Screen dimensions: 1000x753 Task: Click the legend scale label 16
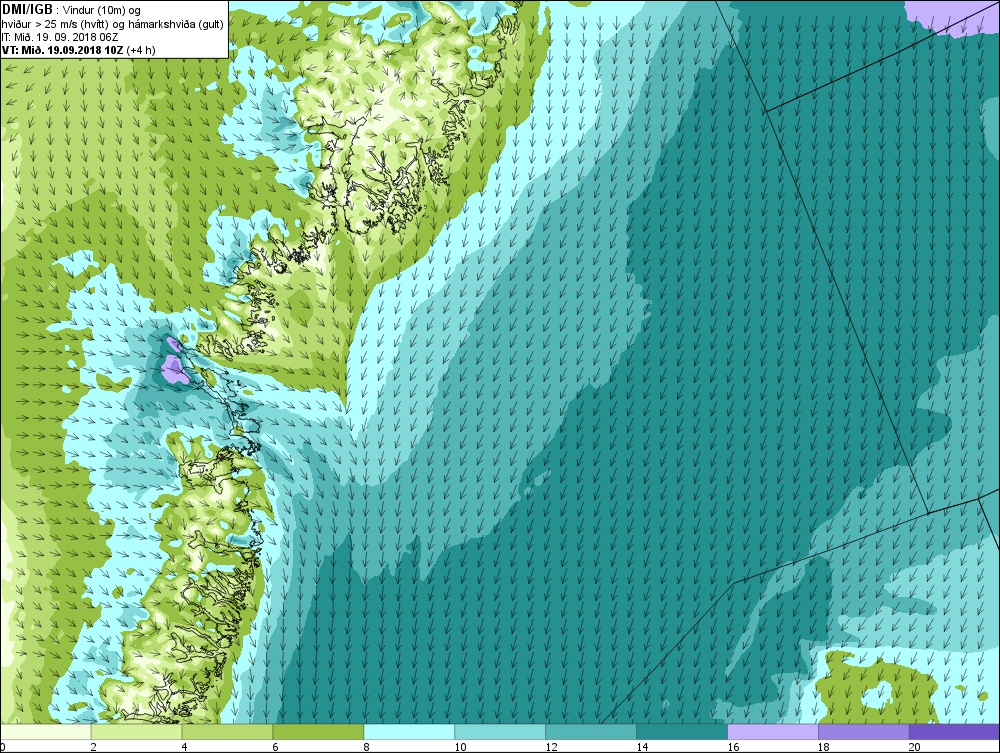coord(733,747)
